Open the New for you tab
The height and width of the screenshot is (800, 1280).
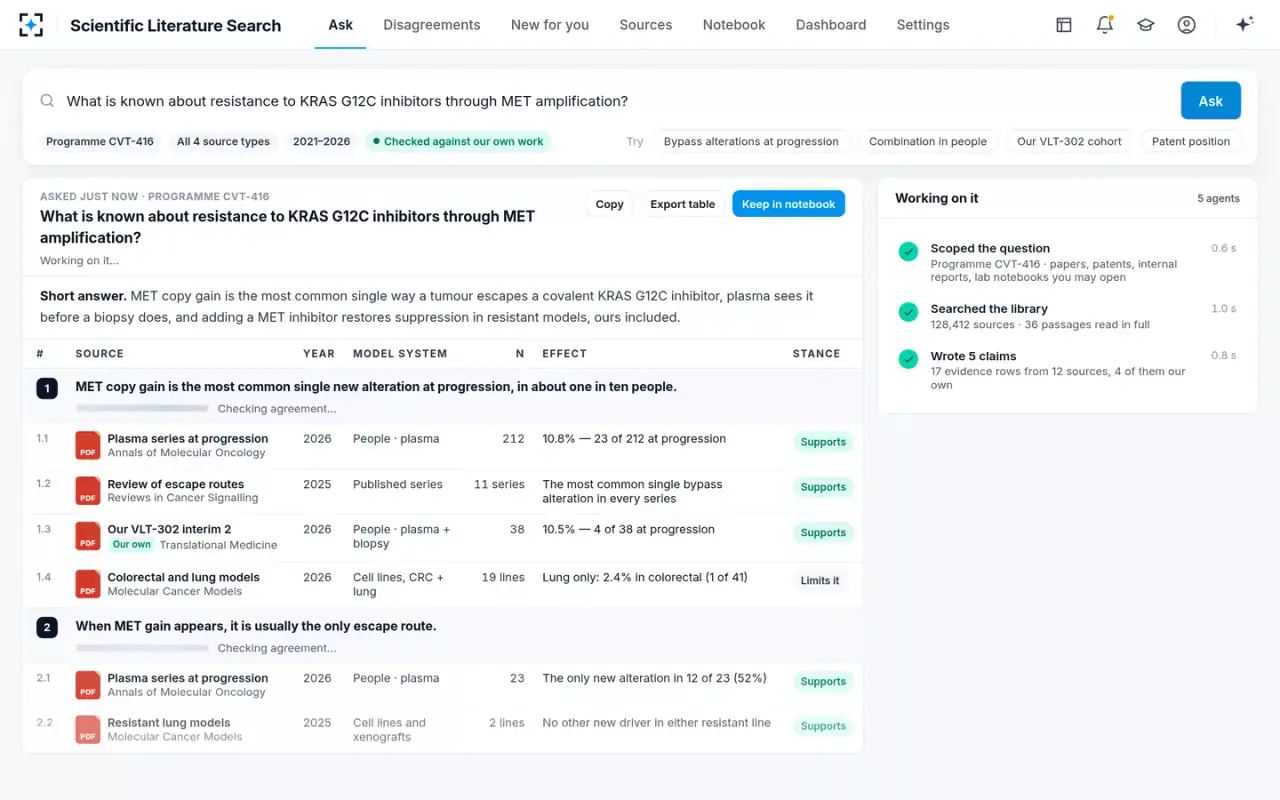coord(550,25)
